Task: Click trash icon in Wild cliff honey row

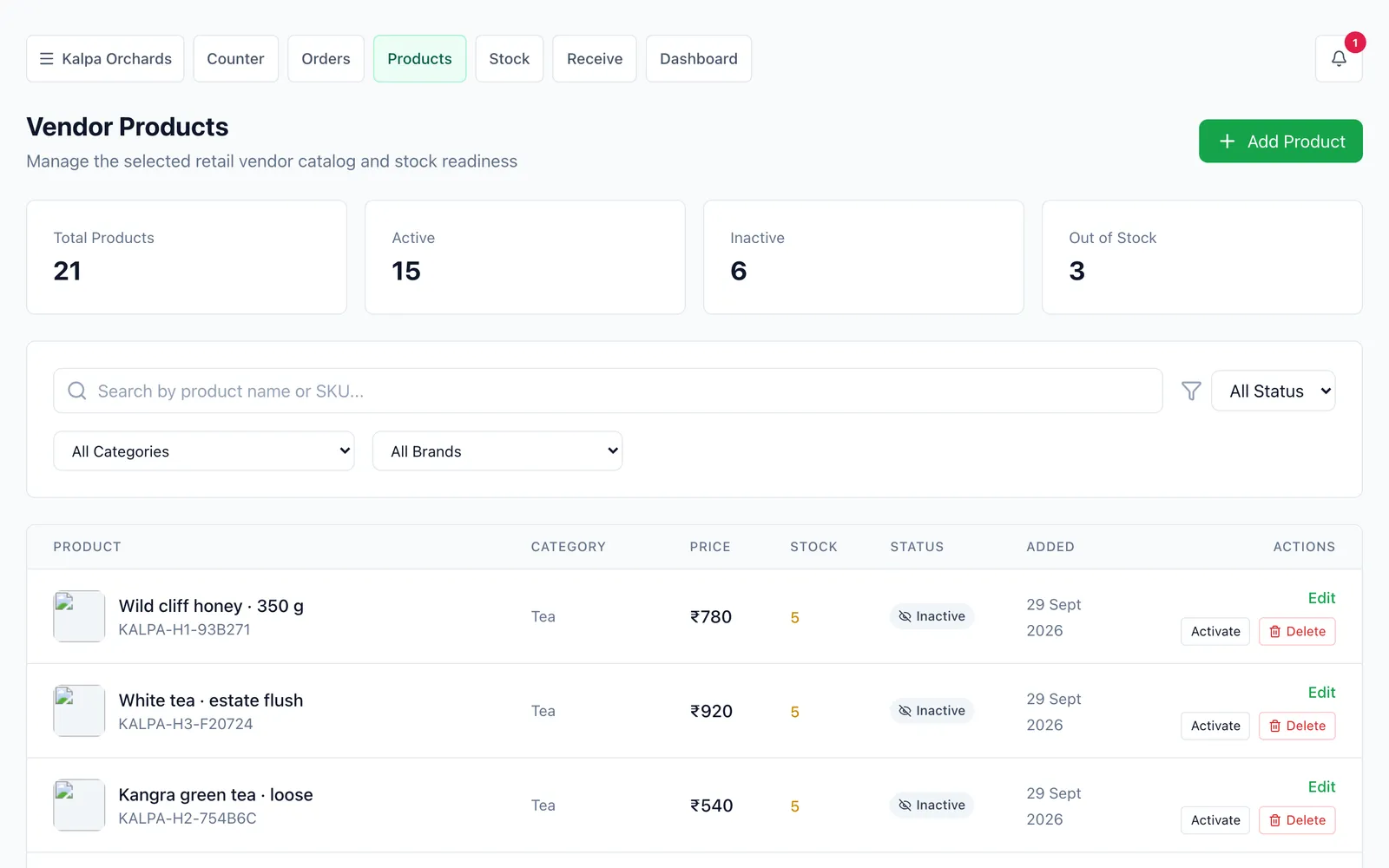Action: (1274, 632)
